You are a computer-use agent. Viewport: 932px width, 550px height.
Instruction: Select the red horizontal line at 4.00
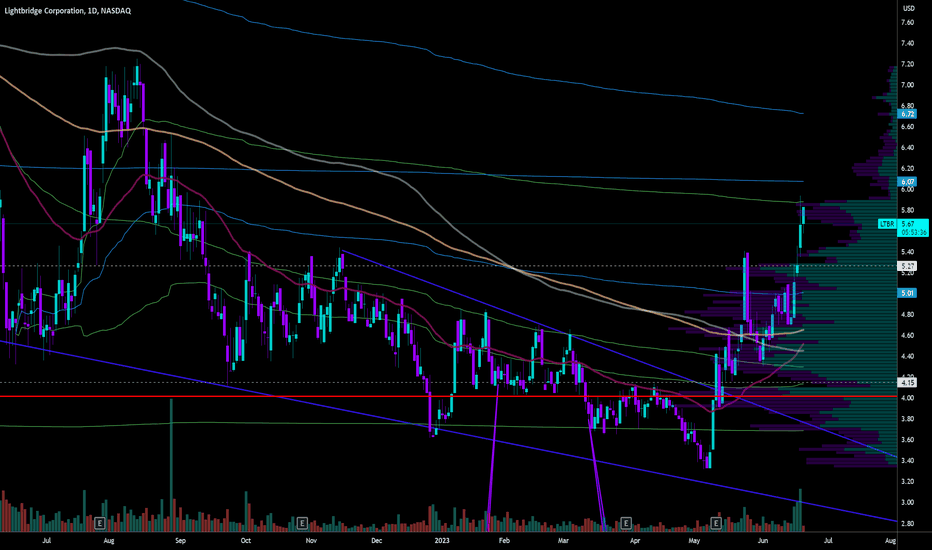click(448, 396)
